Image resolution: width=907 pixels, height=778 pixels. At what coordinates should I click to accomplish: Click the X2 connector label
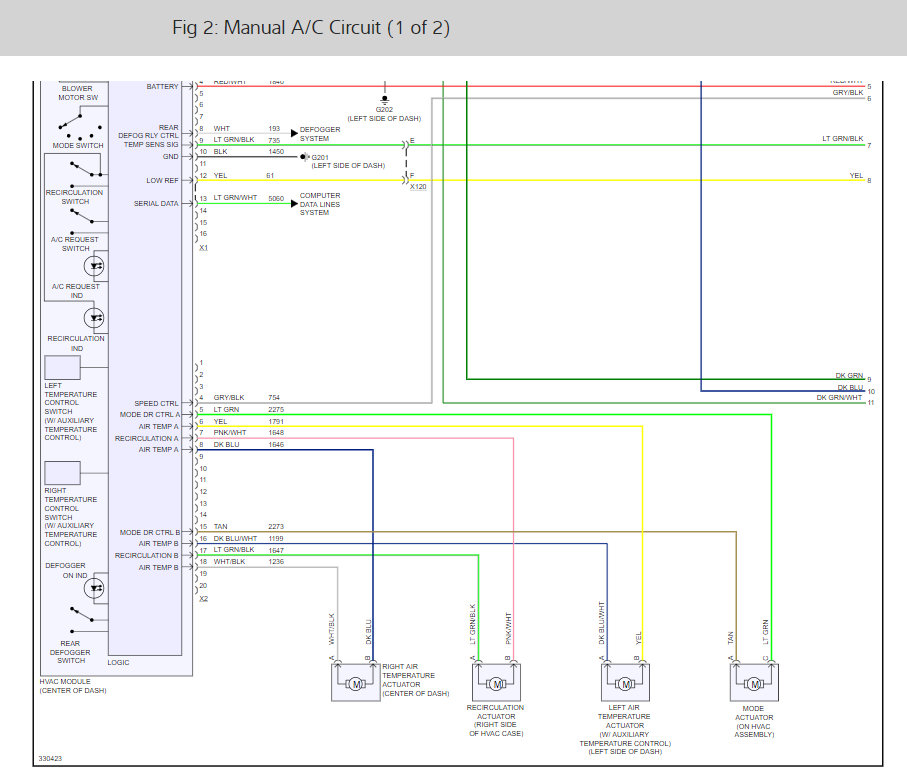[x=203, y=599]
